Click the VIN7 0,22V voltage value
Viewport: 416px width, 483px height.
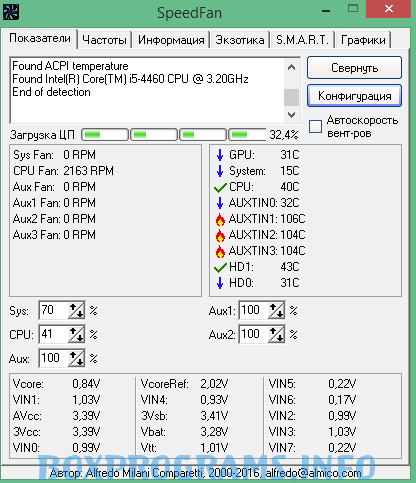[x=342, y=448]
